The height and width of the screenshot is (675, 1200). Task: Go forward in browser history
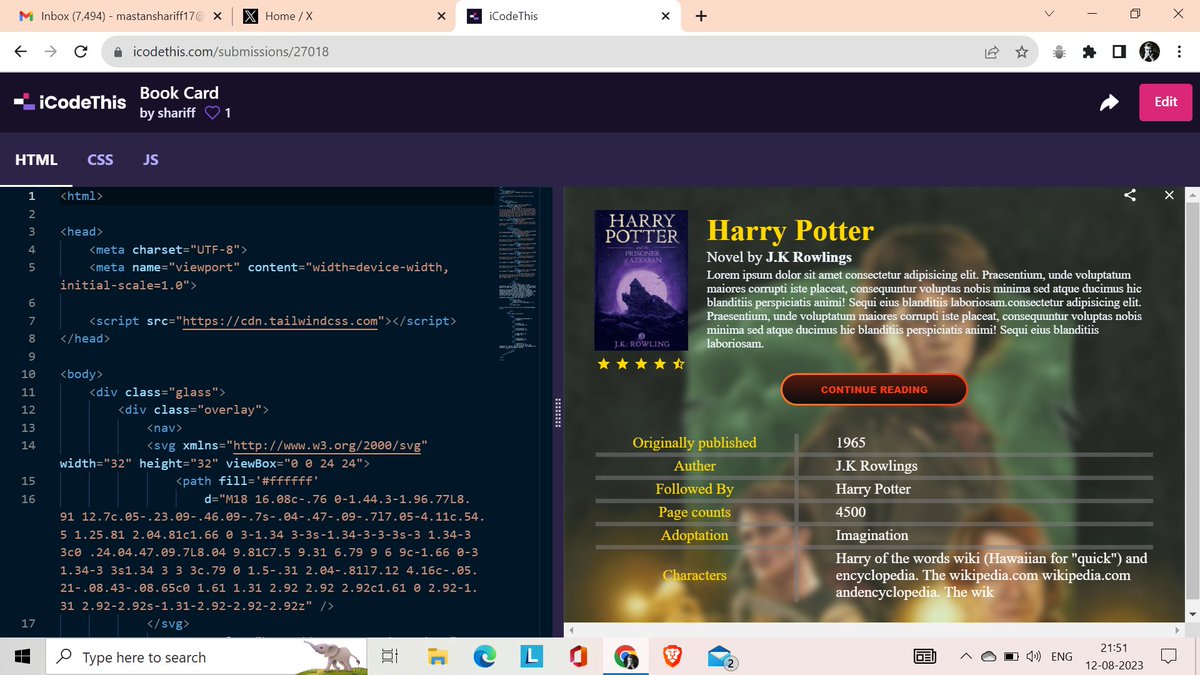(50, 52)
